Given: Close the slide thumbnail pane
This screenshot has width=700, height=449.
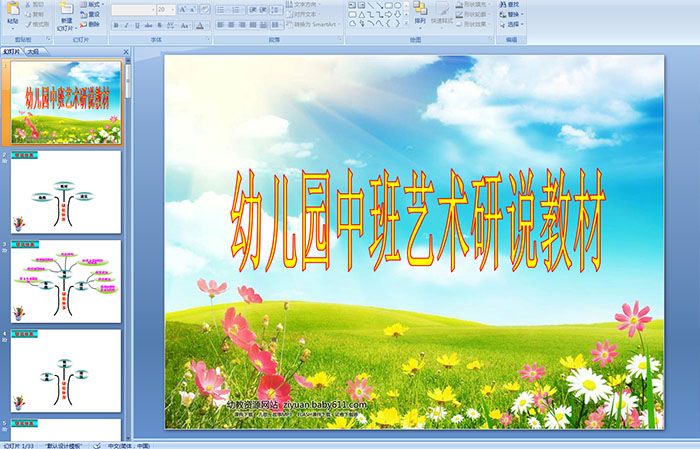Looking at the screenshot, I should 126,52.
